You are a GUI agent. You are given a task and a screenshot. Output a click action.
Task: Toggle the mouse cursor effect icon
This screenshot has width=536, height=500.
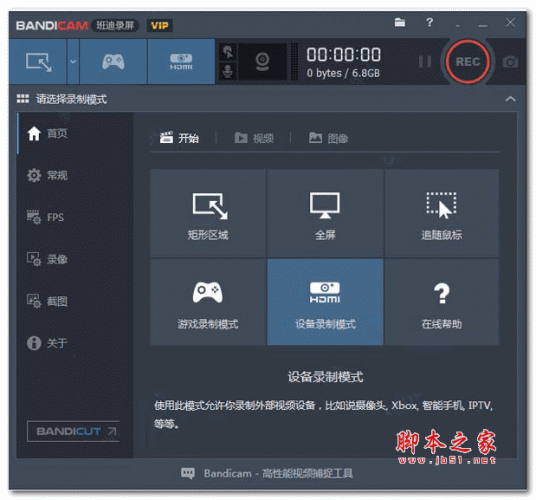coord(228,52)
